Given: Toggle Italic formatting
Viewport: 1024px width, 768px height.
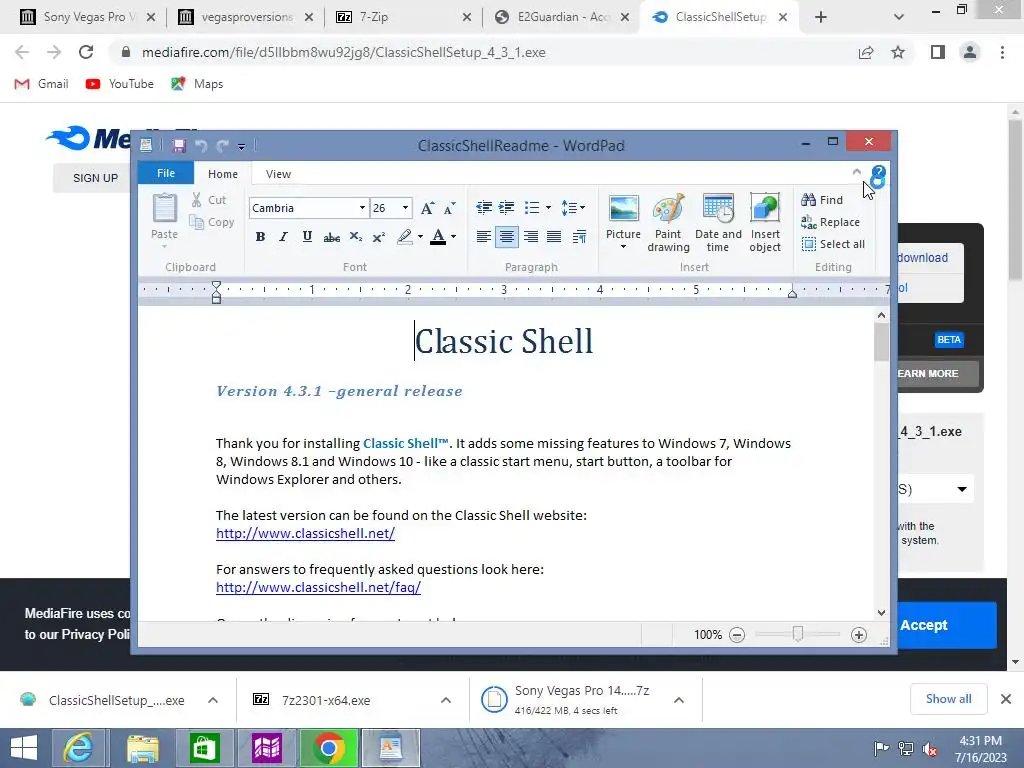Looking at the screenshot, I should (283, 237).
